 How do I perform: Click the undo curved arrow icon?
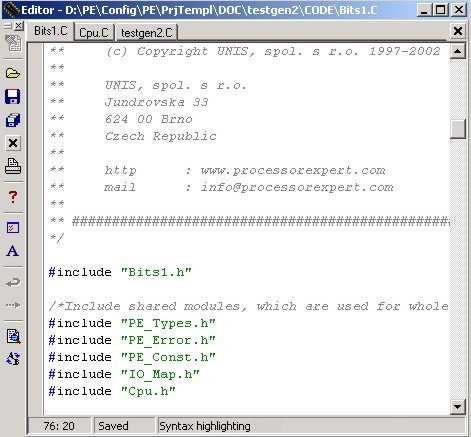[13, 283]
